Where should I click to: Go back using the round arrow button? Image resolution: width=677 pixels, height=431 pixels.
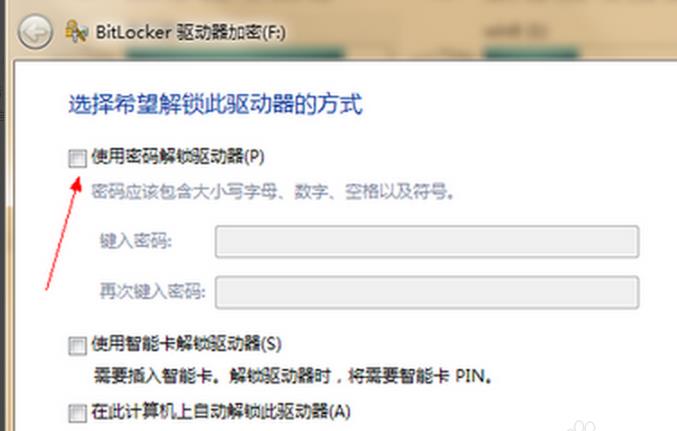pos(35,32)
